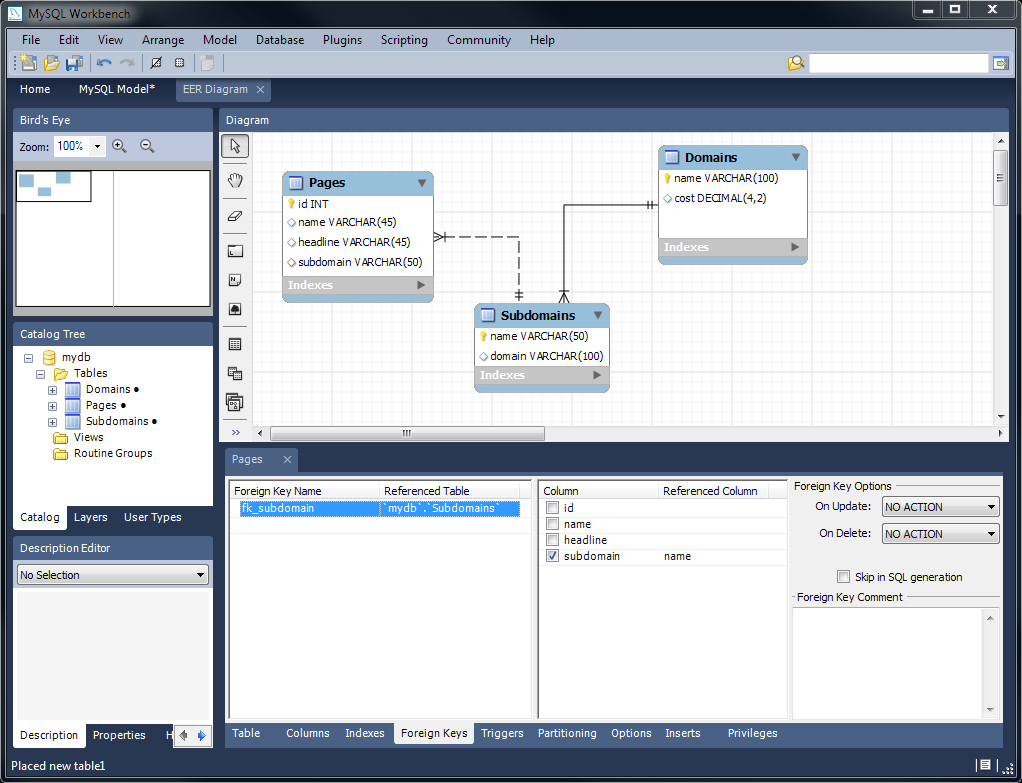Viewport: 1022px width, 783px height.
Task: Select the routine group tool
Action: coord(235,402)
